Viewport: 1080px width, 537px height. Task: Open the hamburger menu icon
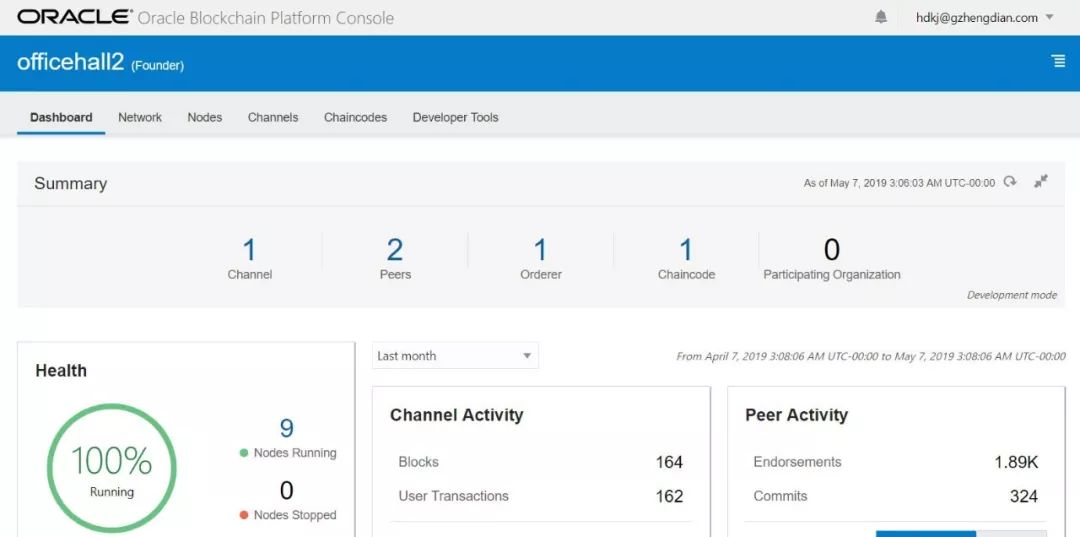1058,61
